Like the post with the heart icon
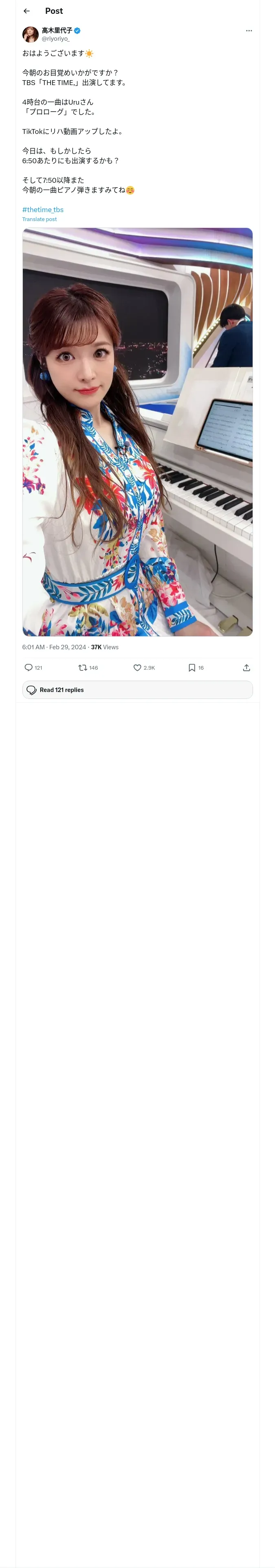The width and height of the screenshot is (275, 1568). (x=137, y=668)
